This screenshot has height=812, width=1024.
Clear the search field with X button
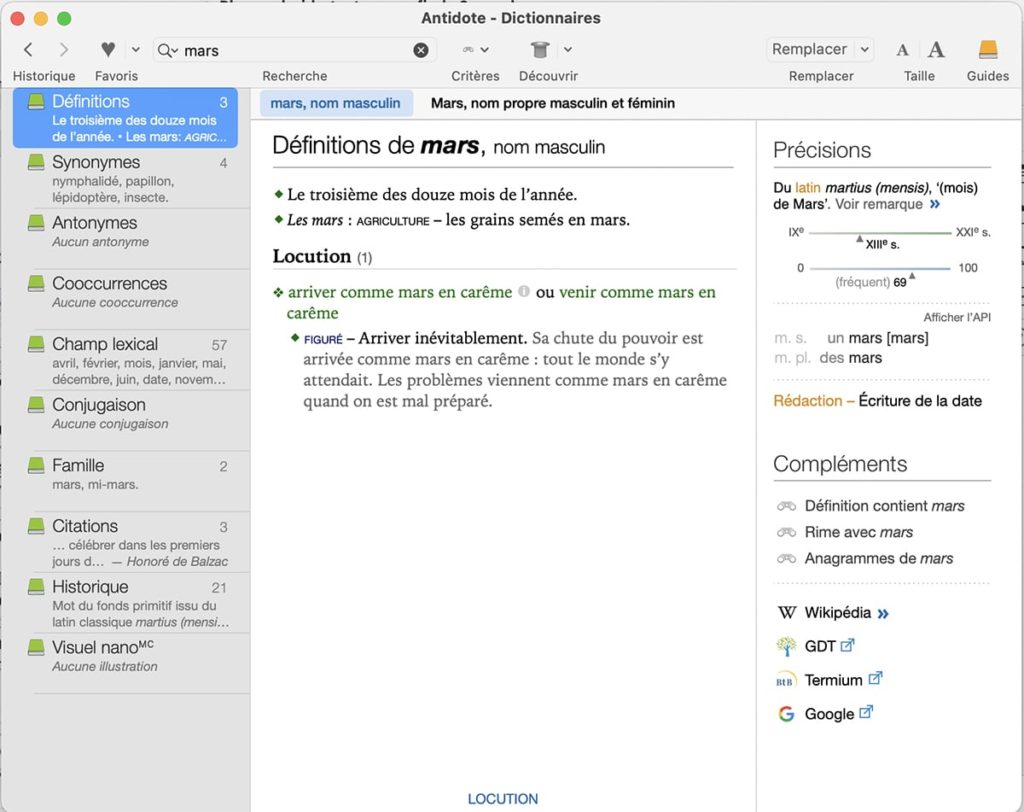tap(421, 50)
